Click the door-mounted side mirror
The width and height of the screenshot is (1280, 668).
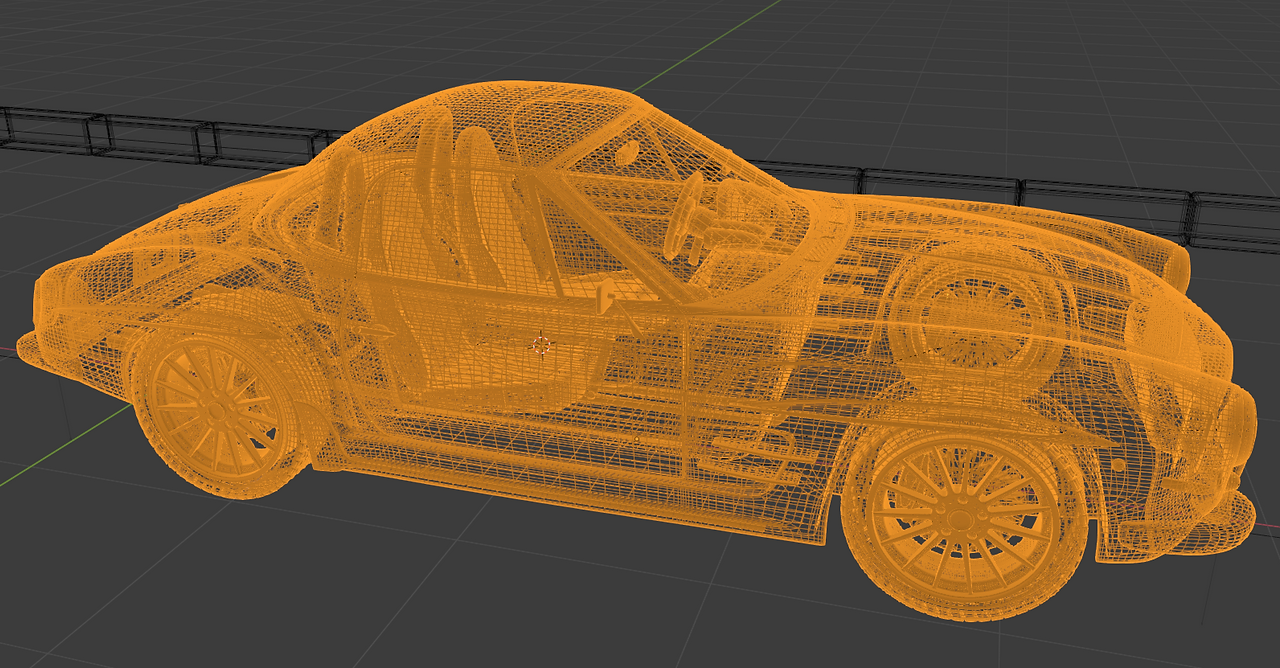pos(605,294)
